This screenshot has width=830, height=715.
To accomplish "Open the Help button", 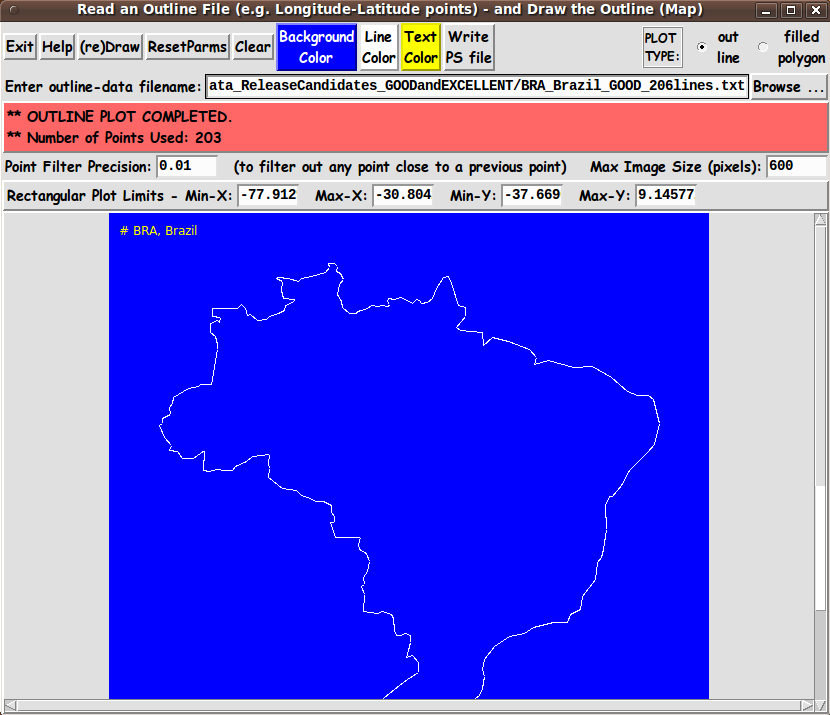I will 57,47.
